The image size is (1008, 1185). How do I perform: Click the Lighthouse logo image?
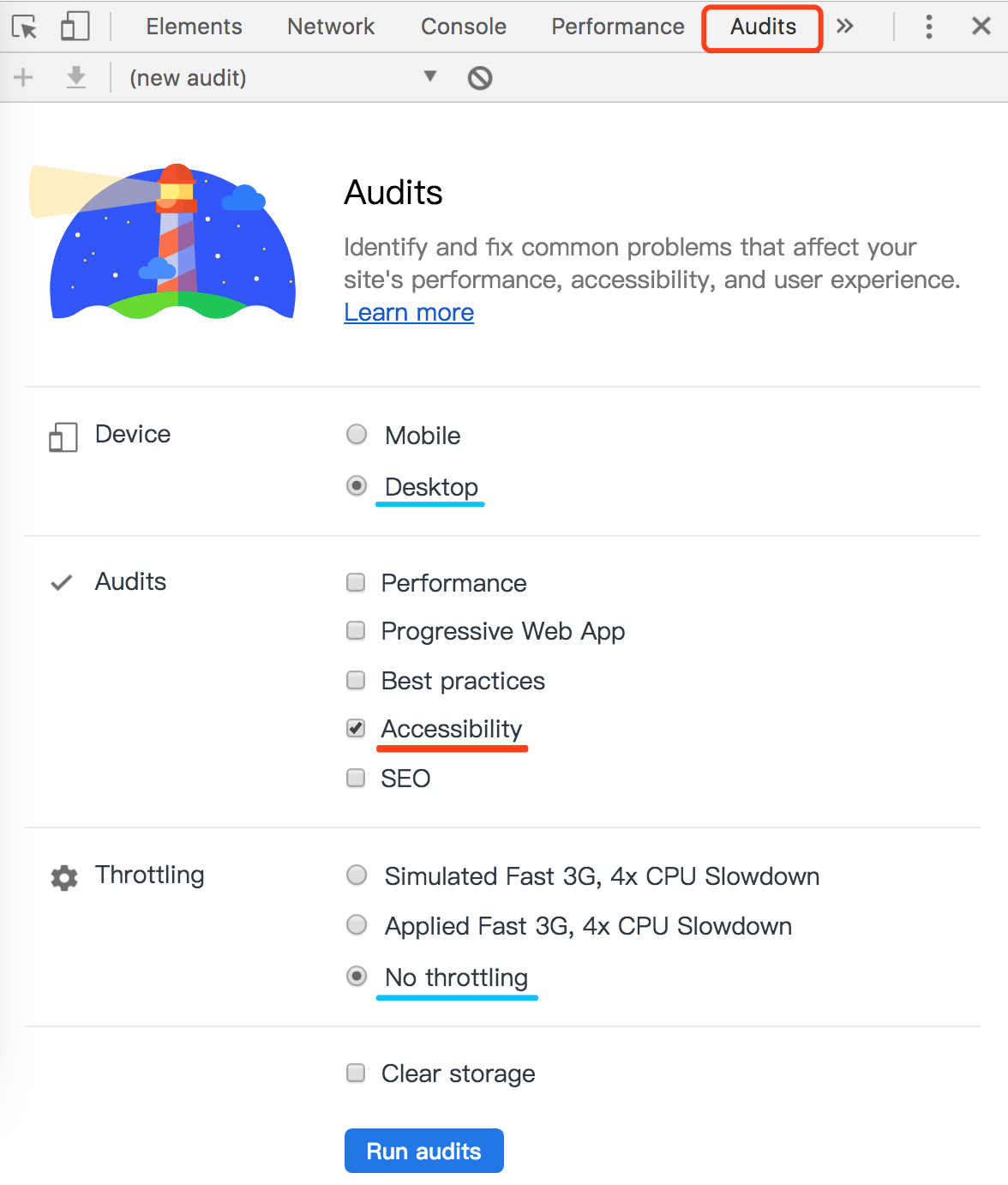tap(163, 243)
